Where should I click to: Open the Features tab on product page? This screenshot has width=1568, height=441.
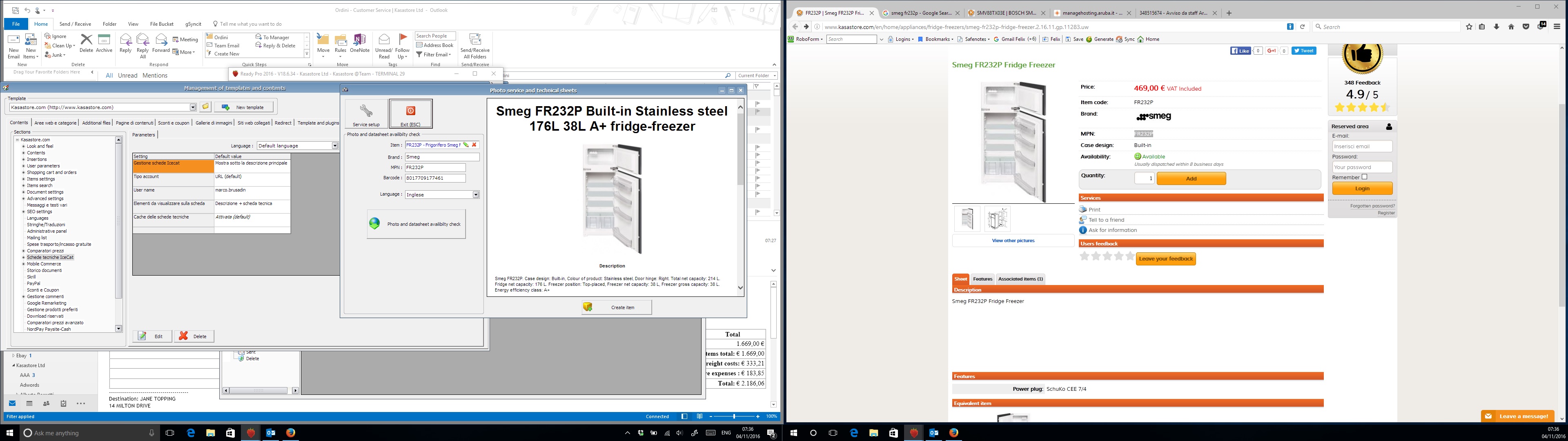[982, 279]
